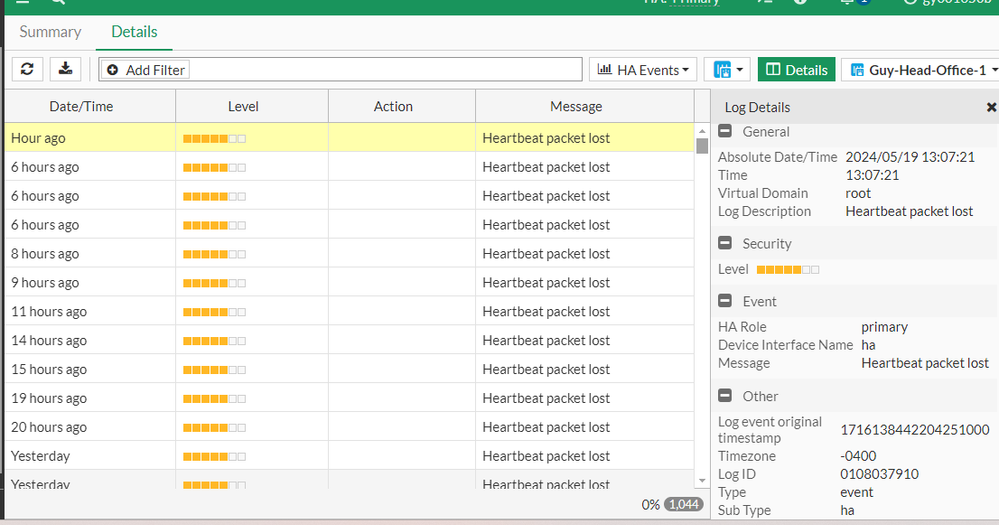This screenshot has width=999, height=525.
Task: Sort by the Date/Time column header
Action: 82,107
